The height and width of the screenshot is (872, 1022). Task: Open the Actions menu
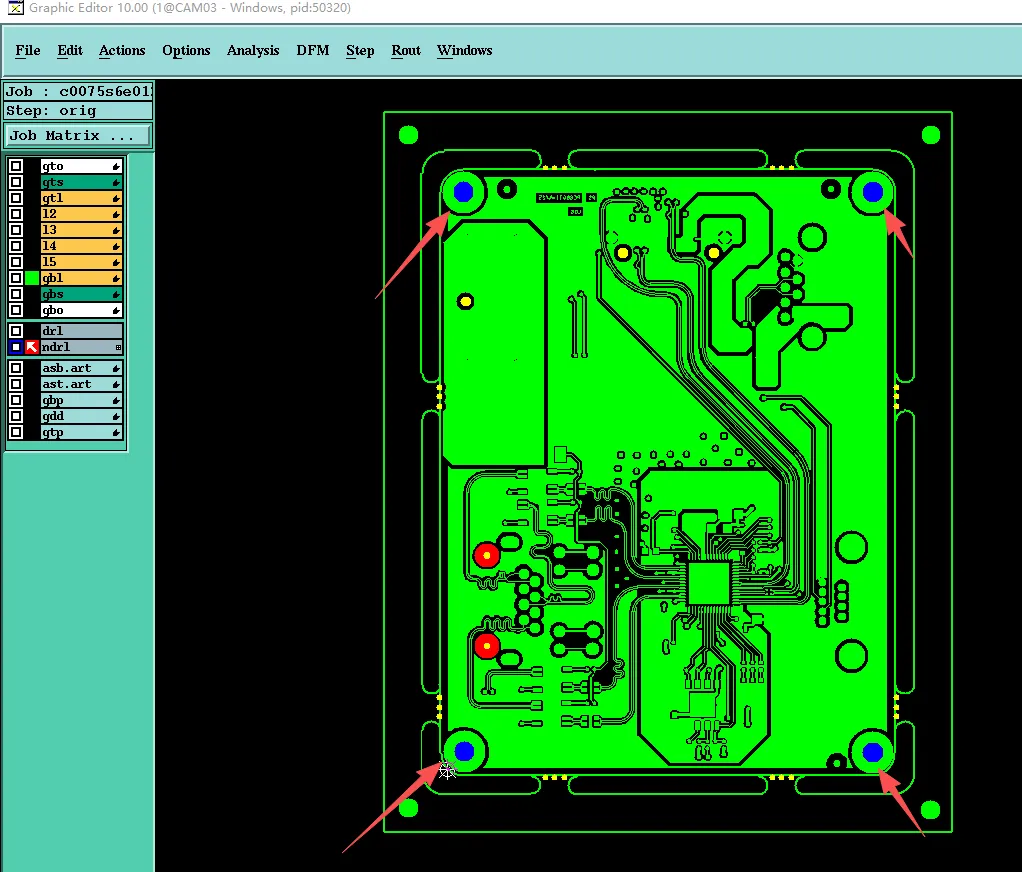[x=122, y=50]
